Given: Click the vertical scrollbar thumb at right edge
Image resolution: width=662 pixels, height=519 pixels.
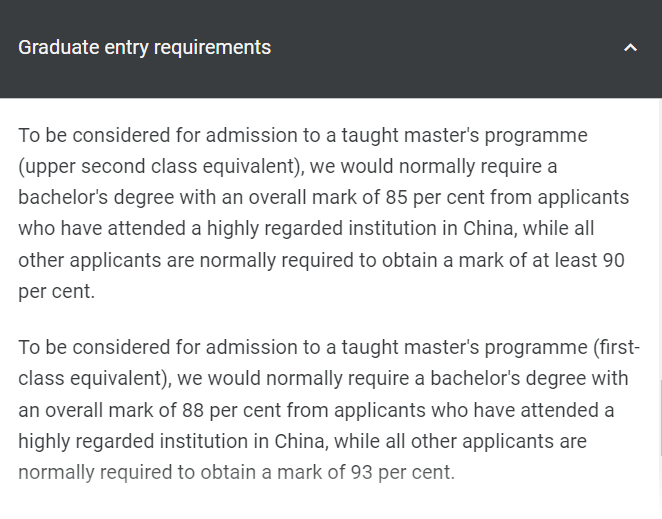Looking at the screenshot, I should click(660, 417).
